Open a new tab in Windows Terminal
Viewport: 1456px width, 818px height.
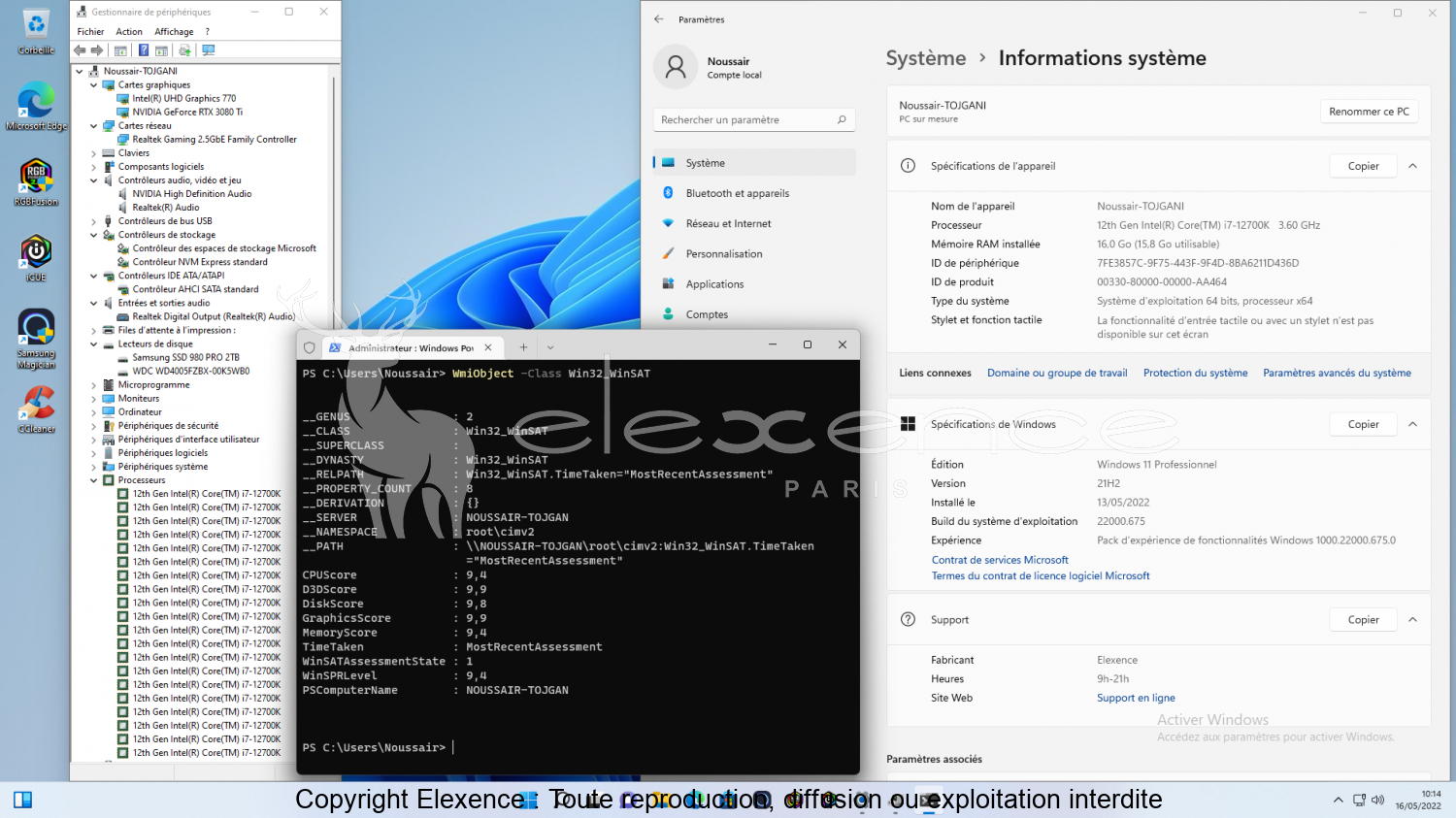point(523,347)
